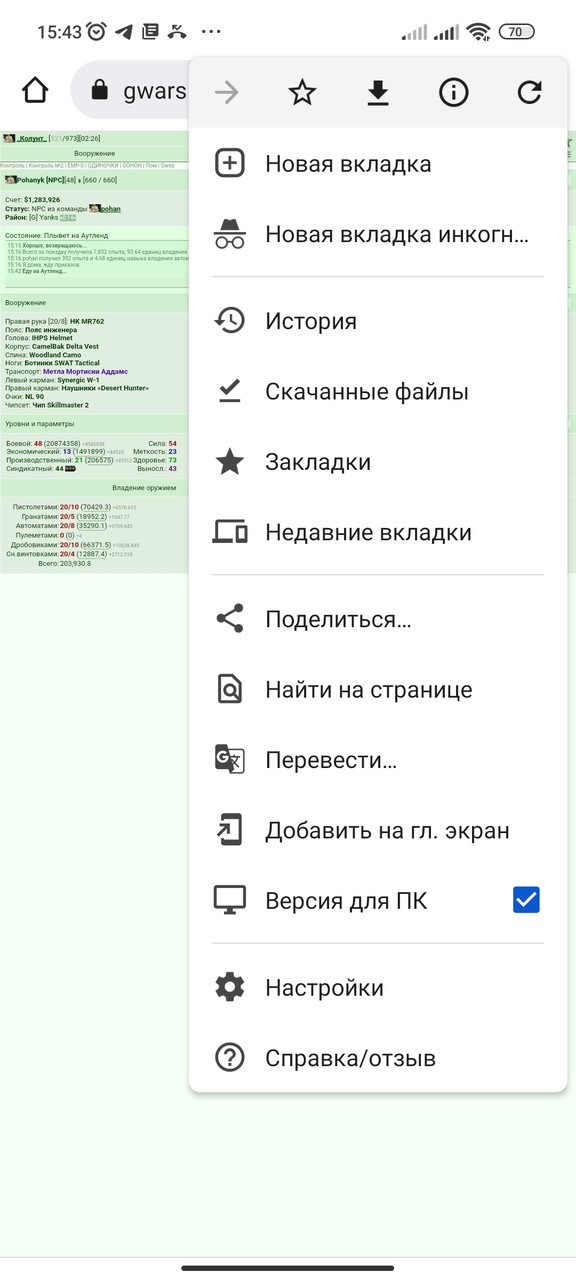Image resolution: width=576 pixels, height=1280 pixels.
Task: Open Закладки list
Action: [378, 462]
